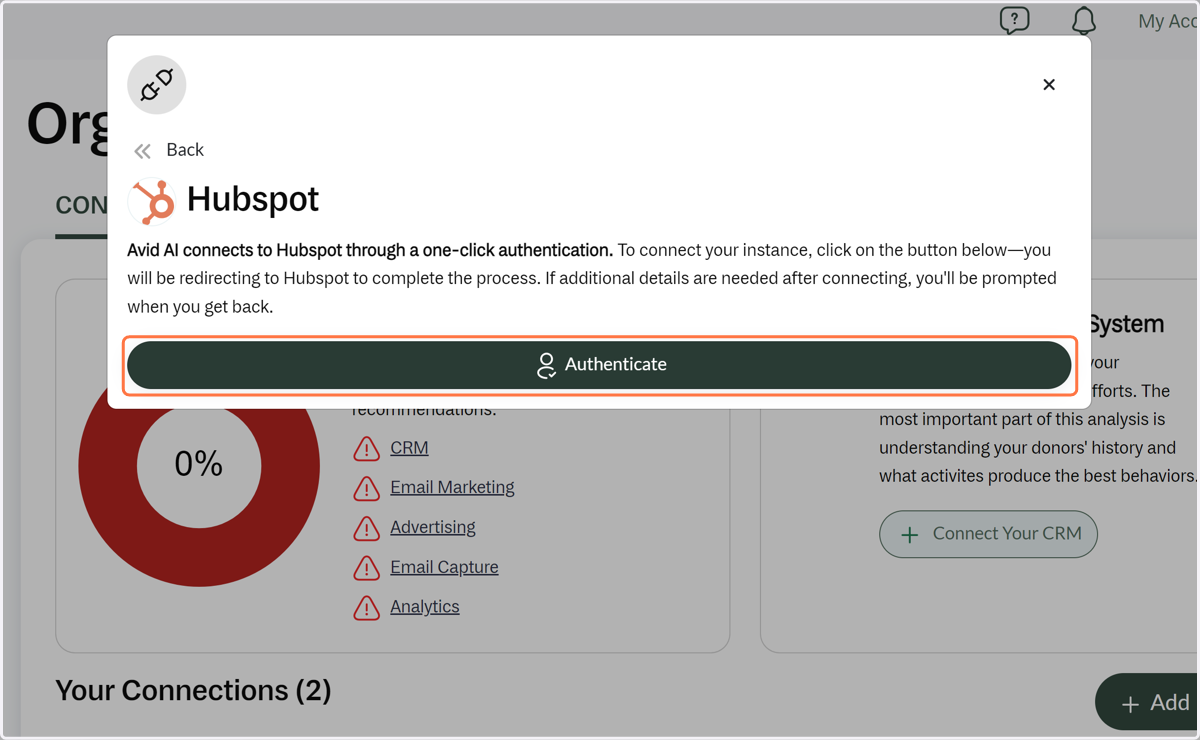The width and height of the screenshot is (1200, 740).
Task: Click the Add button at bottom right
Action: click(x=1148, y=702)
